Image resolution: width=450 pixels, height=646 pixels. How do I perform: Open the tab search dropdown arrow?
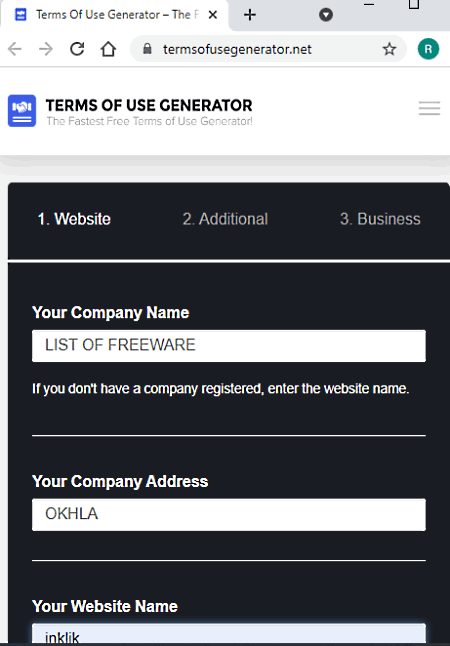coord(326,15)
